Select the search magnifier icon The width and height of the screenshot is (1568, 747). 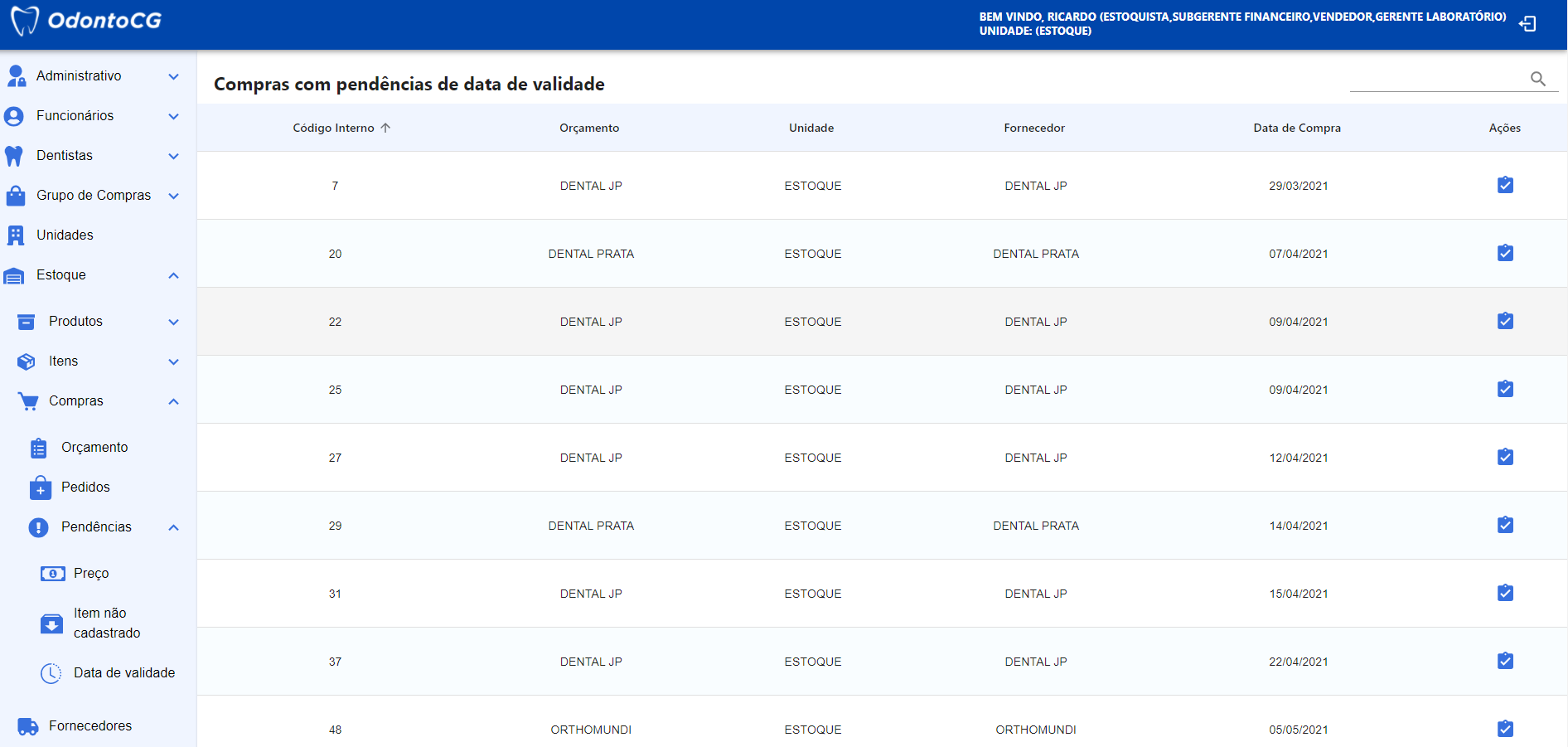(x=1537, y=78)
